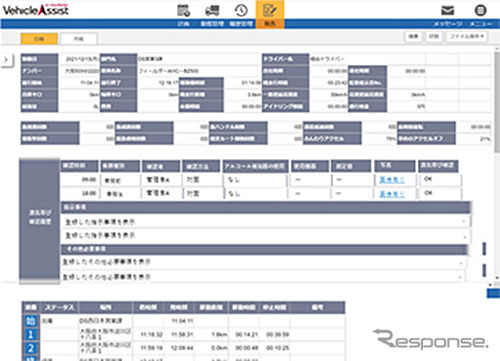Image resolution: width=500 pixels, height=361 pixels.
Task: Expand the left side panel arrow
Action: tap(6, 60)
